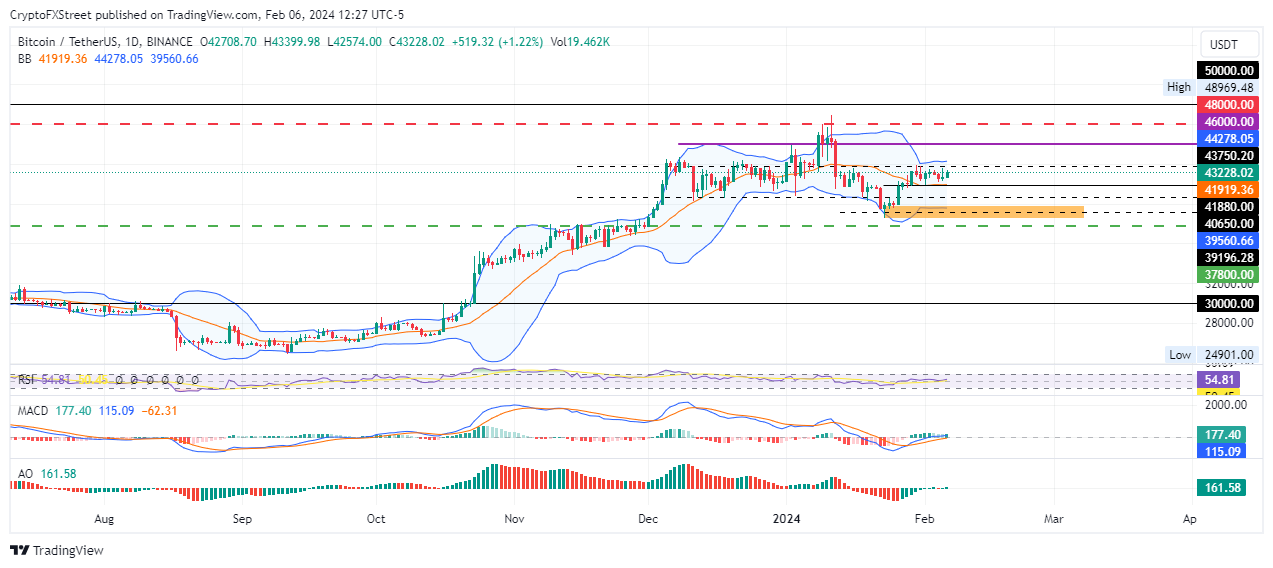Select the 30000.00 black price level label
This screenshot has width=1273, height=568.
[1227, 303]
